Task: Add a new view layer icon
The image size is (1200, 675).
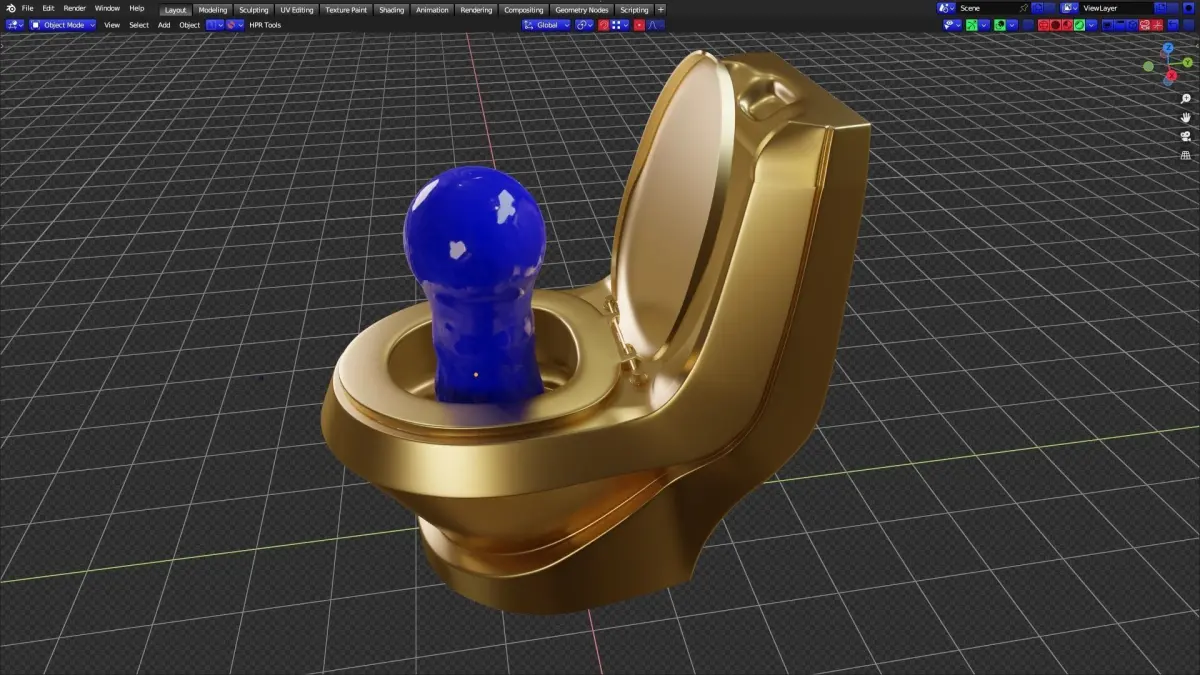Action: 1160,8
